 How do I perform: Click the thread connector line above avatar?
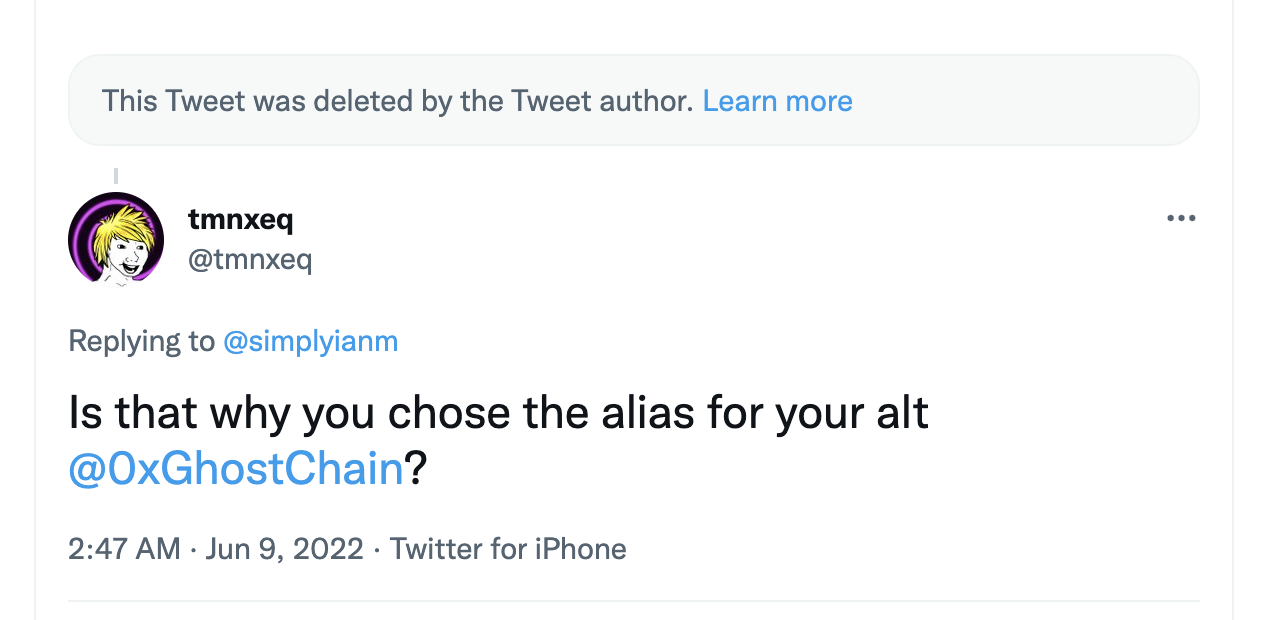point(115,177)
